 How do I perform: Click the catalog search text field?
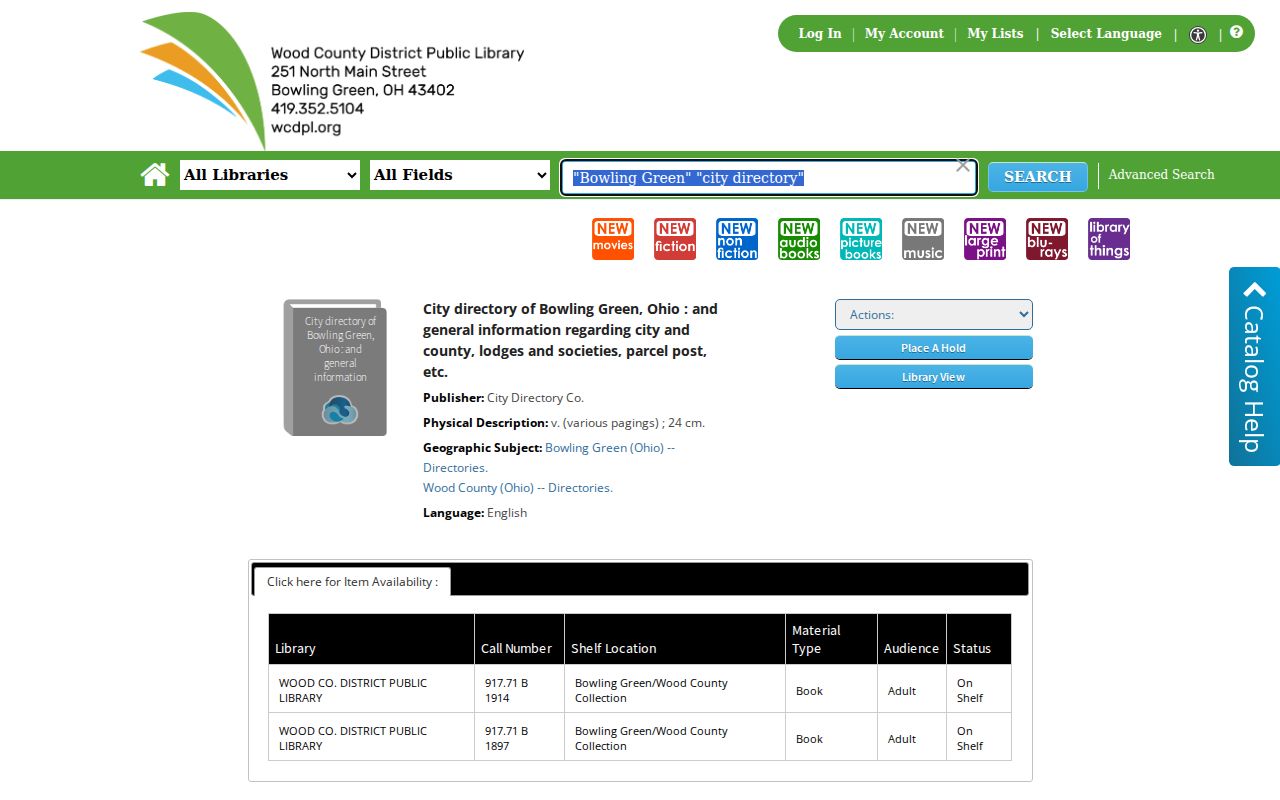click(768, 177)
